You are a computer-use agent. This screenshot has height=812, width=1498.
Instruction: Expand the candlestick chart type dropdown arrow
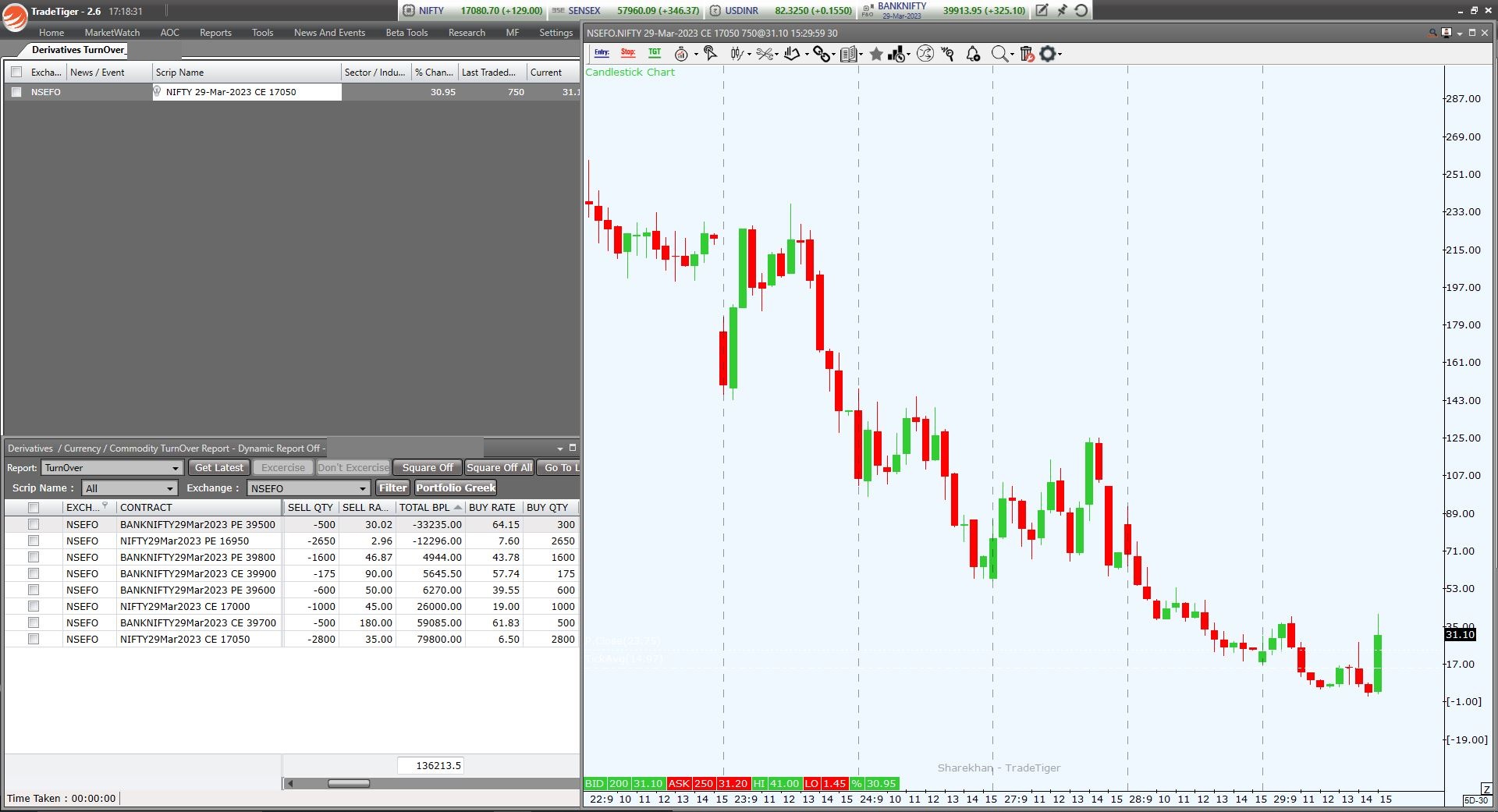pos(750,55)
